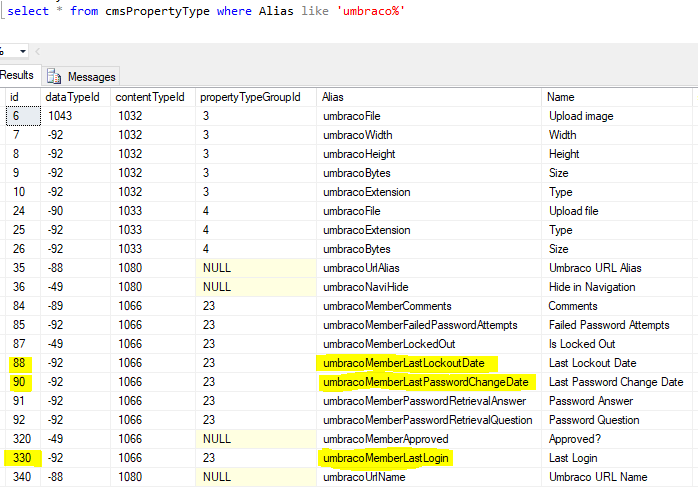This screenshot has width=698, height=491.
Task: Select the 'Last Password Change Date' cell
Action: point(617,382)
